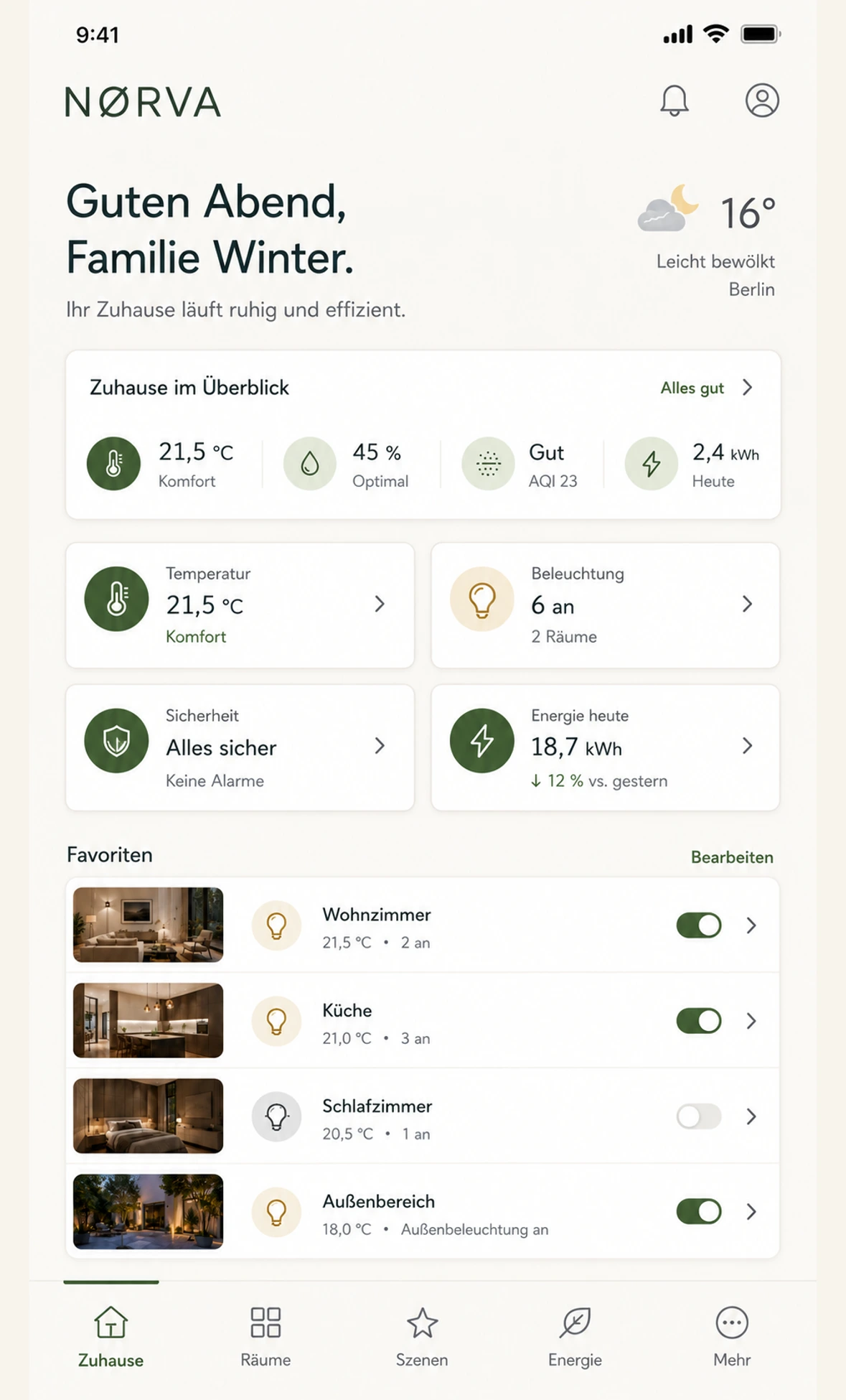Turn off the Wohnzimmer toggle
This screenshot has height=1400, width=846.
pos(699,925)
